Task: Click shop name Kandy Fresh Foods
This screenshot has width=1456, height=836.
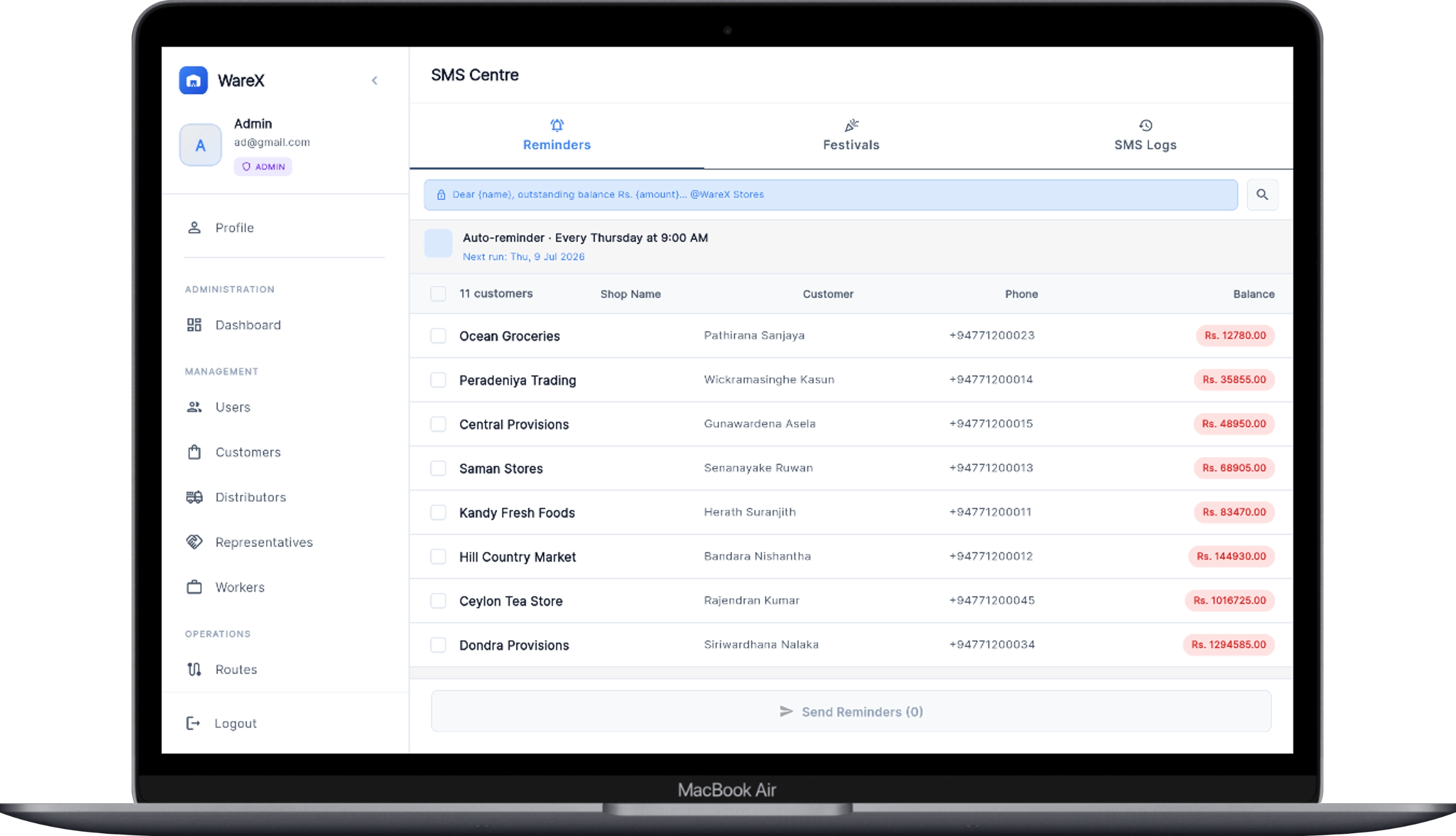Action: [x=517, y=513]
